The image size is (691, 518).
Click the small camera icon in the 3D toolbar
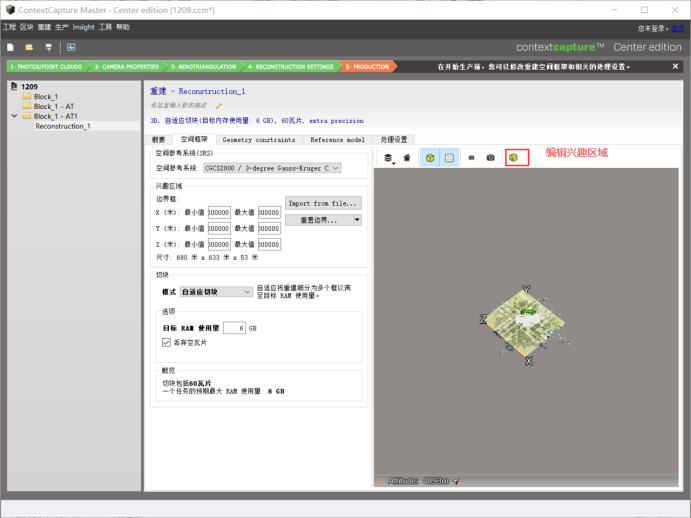pos(471,158)
